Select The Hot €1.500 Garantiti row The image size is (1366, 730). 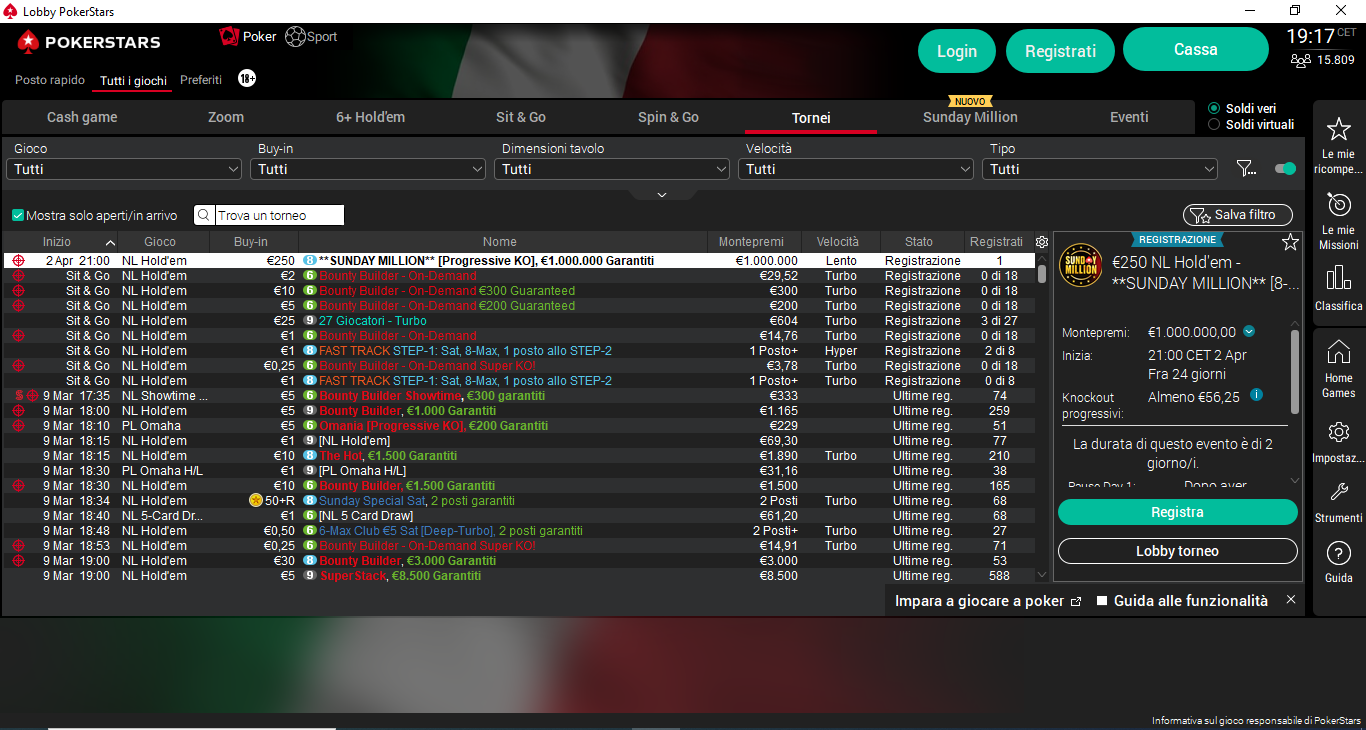coord(519,456)
